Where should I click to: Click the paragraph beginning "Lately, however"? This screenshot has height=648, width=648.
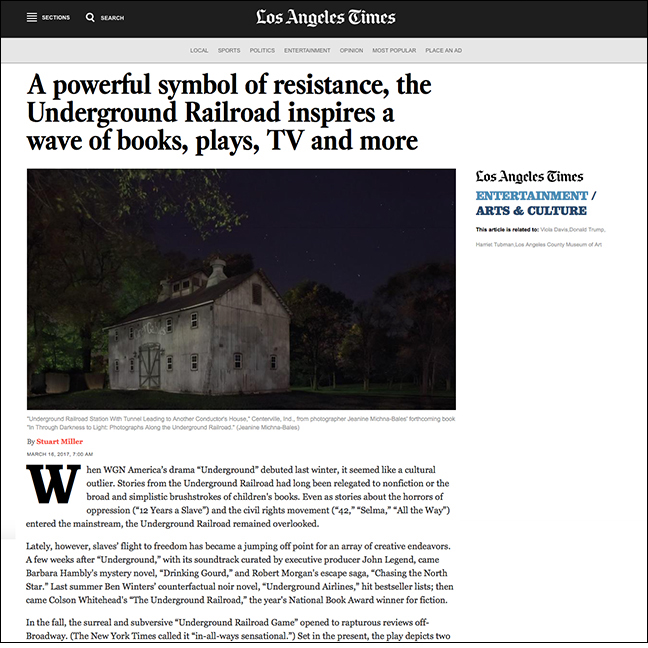240,573
